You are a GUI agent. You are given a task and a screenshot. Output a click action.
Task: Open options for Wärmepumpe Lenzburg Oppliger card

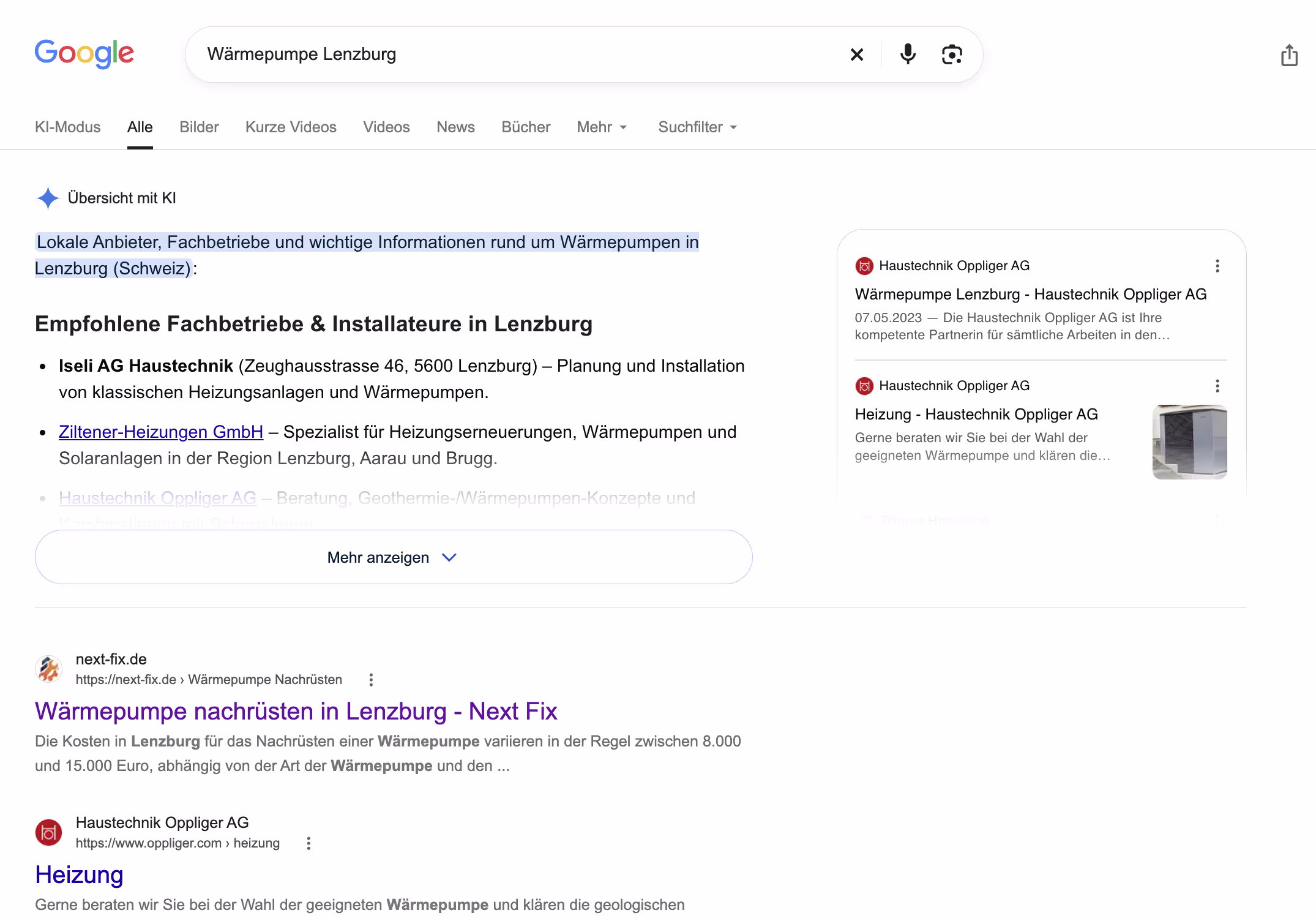[1217, 266]
